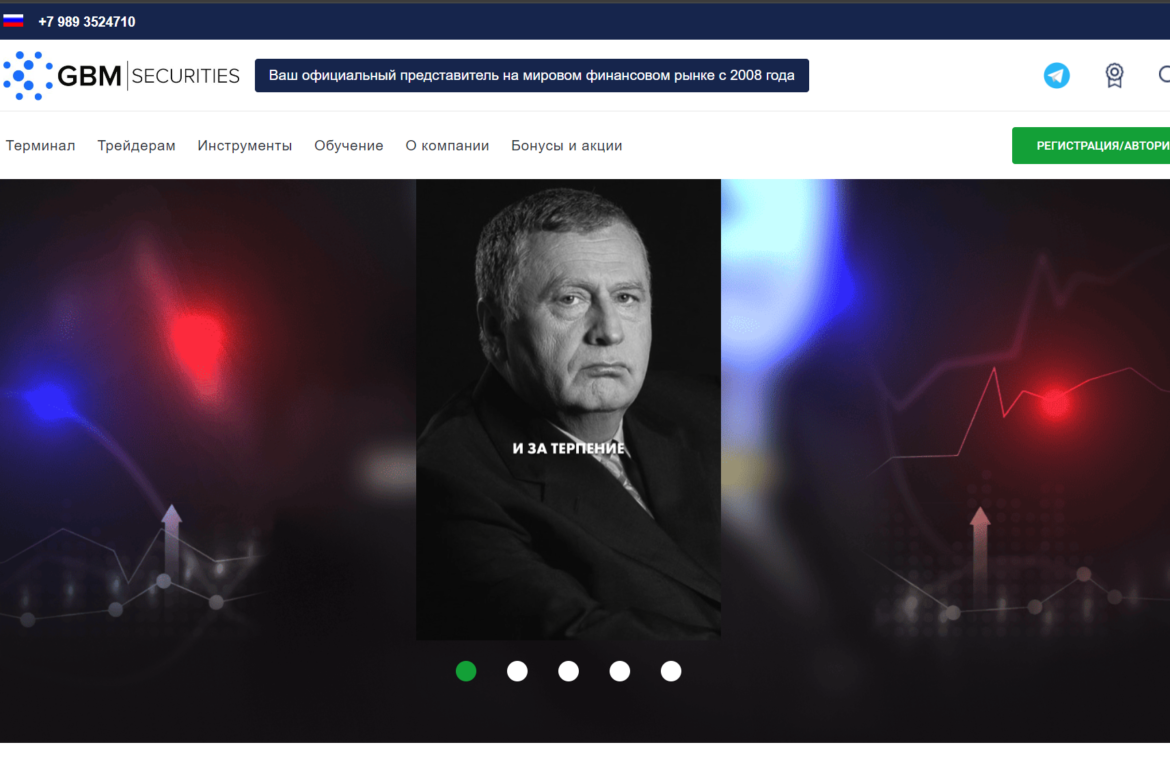The width and height of the screenshot is (1170, 760).
Task: Click the black-and-white portrait slide image
Action: coord(569,409)
